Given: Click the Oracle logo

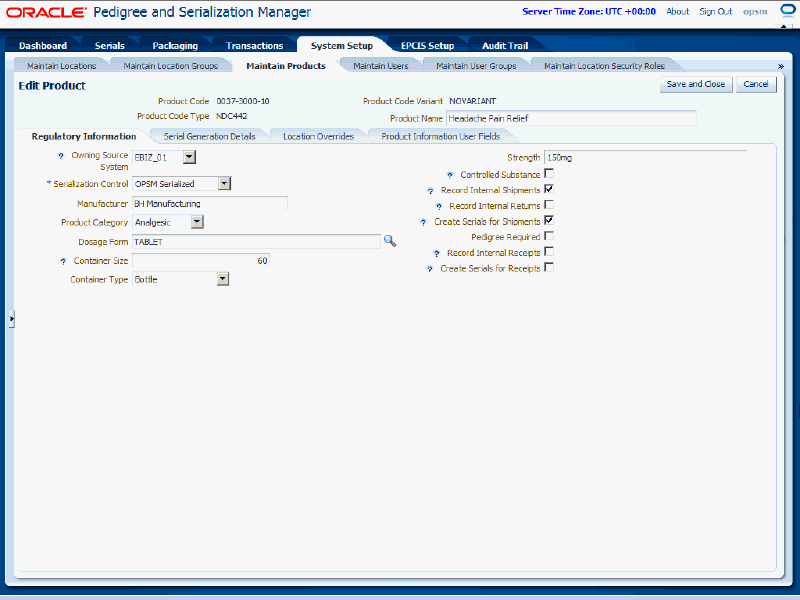Looking at the screenshot, I should 46,12.
